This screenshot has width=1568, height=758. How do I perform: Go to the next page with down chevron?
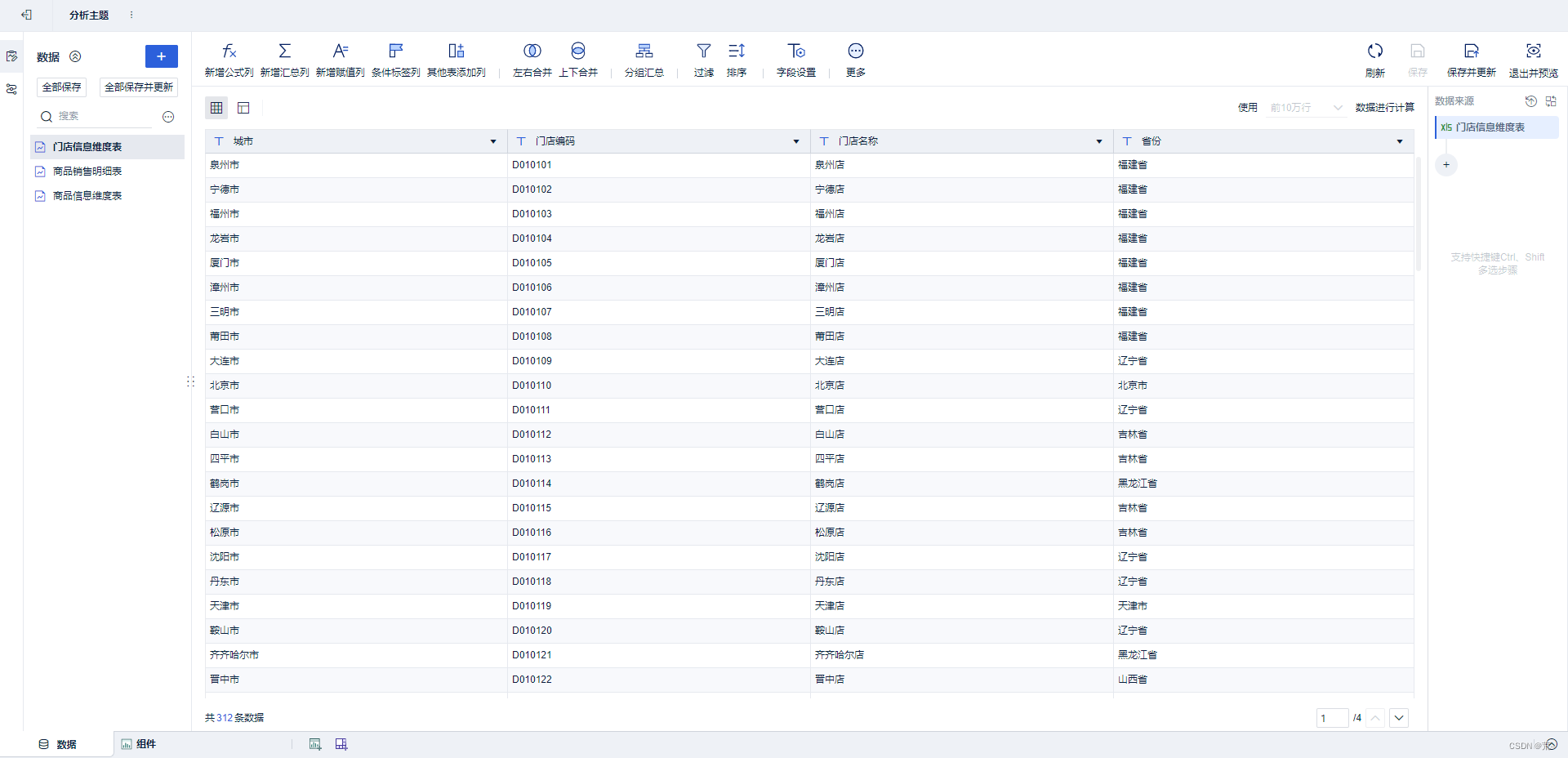[x=1399, y=718]
